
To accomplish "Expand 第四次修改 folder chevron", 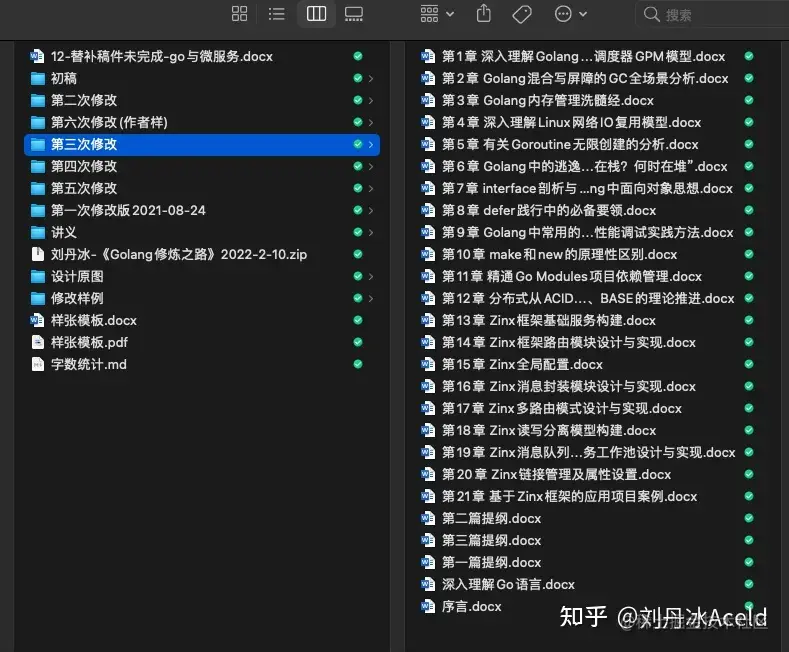I will 371,167.
